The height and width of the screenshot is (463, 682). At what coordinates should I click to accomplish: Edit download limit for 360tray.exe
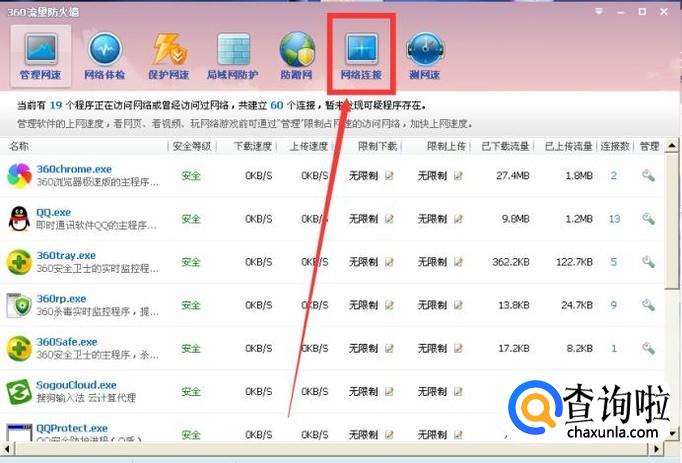(x=389, y=262)
